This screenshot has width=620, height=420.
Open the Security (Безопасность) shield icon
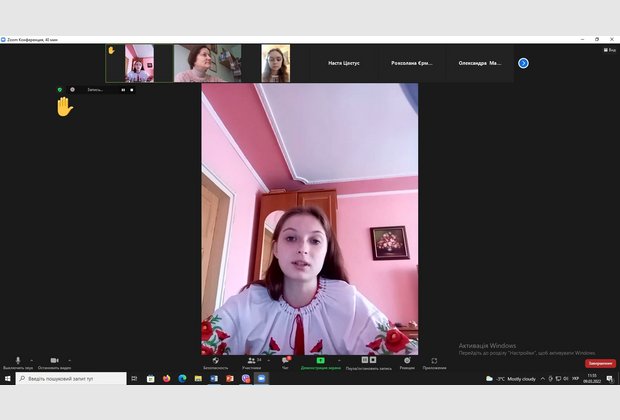(x=215, y=360)
